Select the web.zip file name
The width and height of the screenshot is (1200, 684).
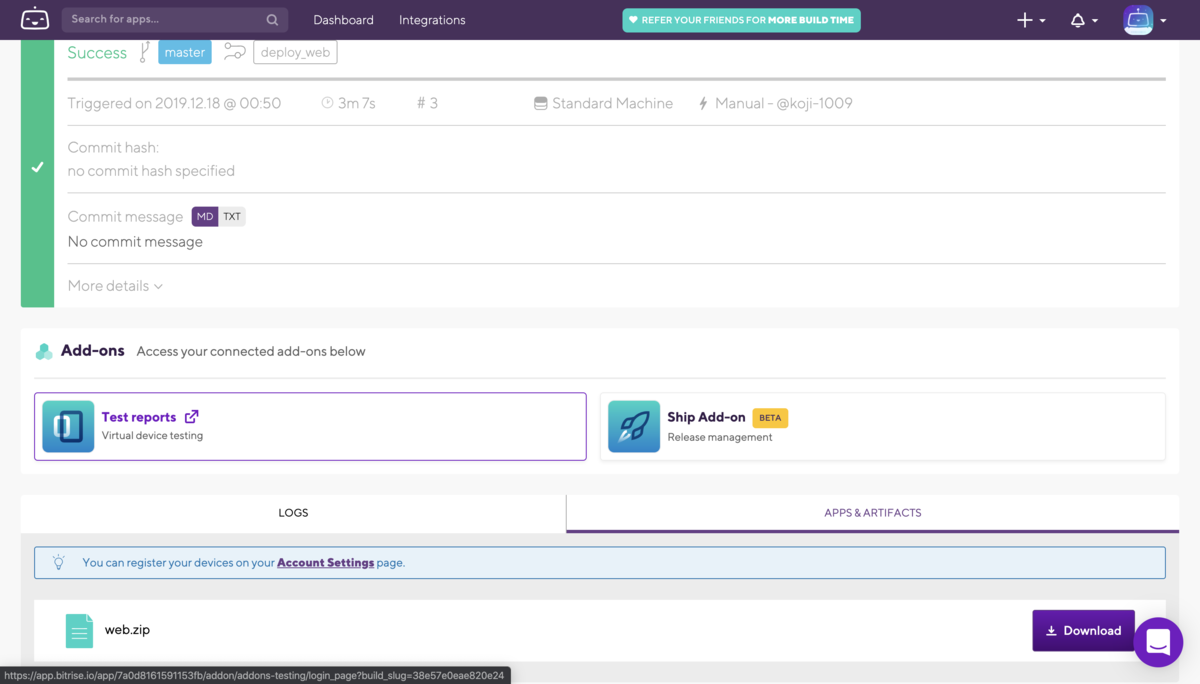tap(127, 630)
